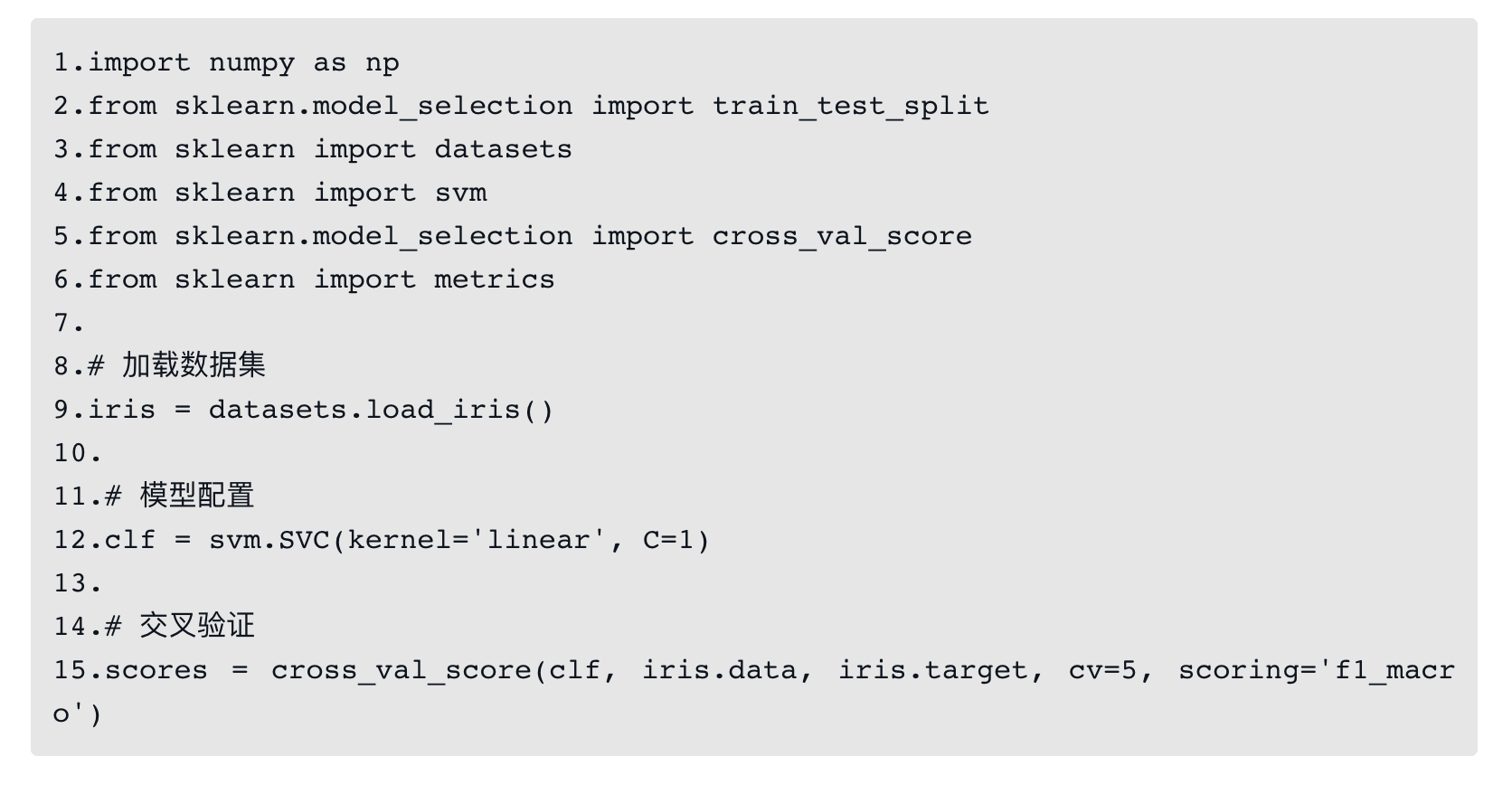Click 'cross_val_score' in the line 5 import
Viewport: 1512px width, 785px height.
click(841, 236)
